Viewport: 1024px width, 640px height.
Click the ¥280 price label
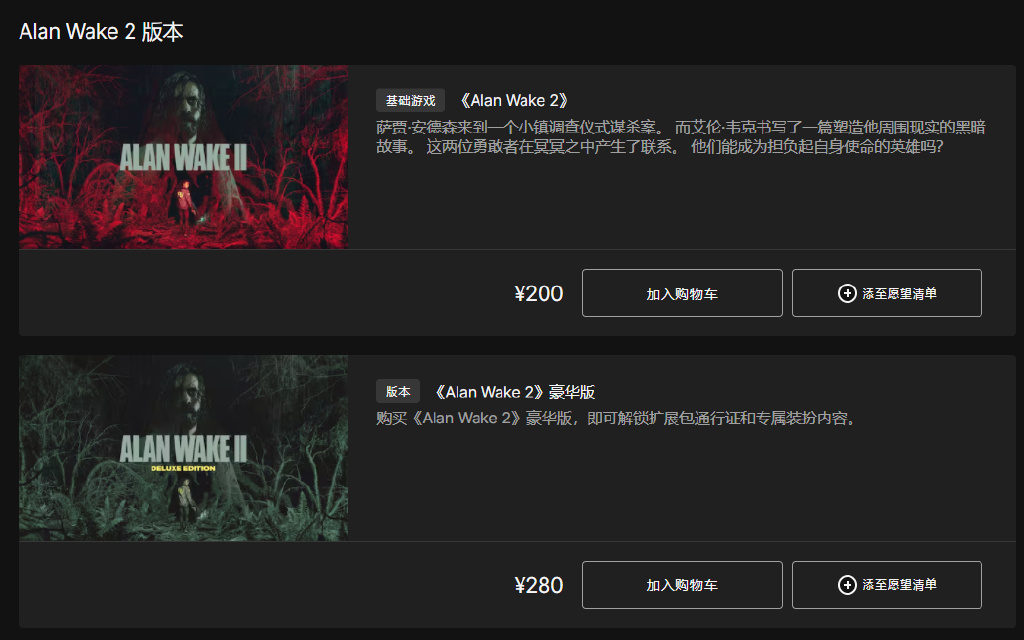(539, 585)
